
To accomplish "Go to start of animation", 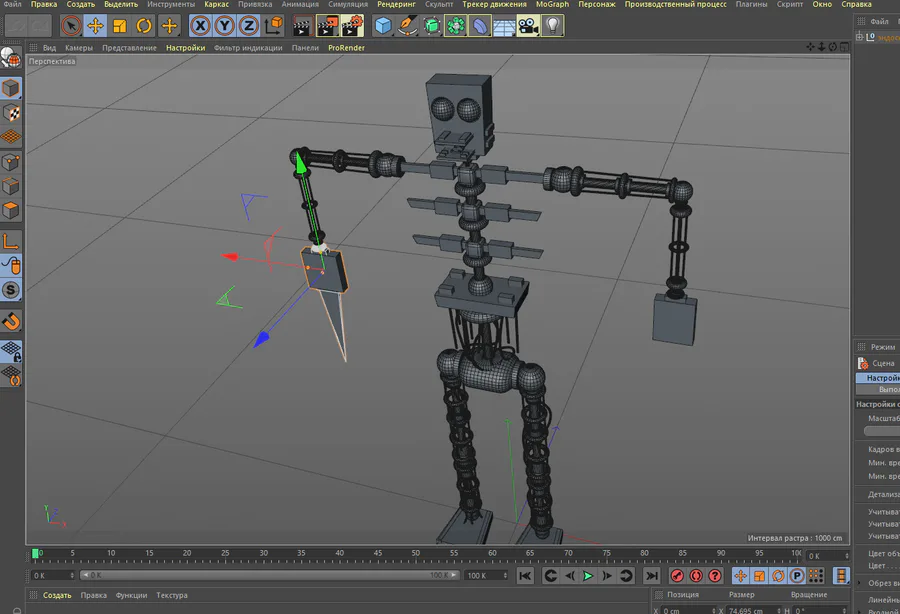I will pos(525,576).
